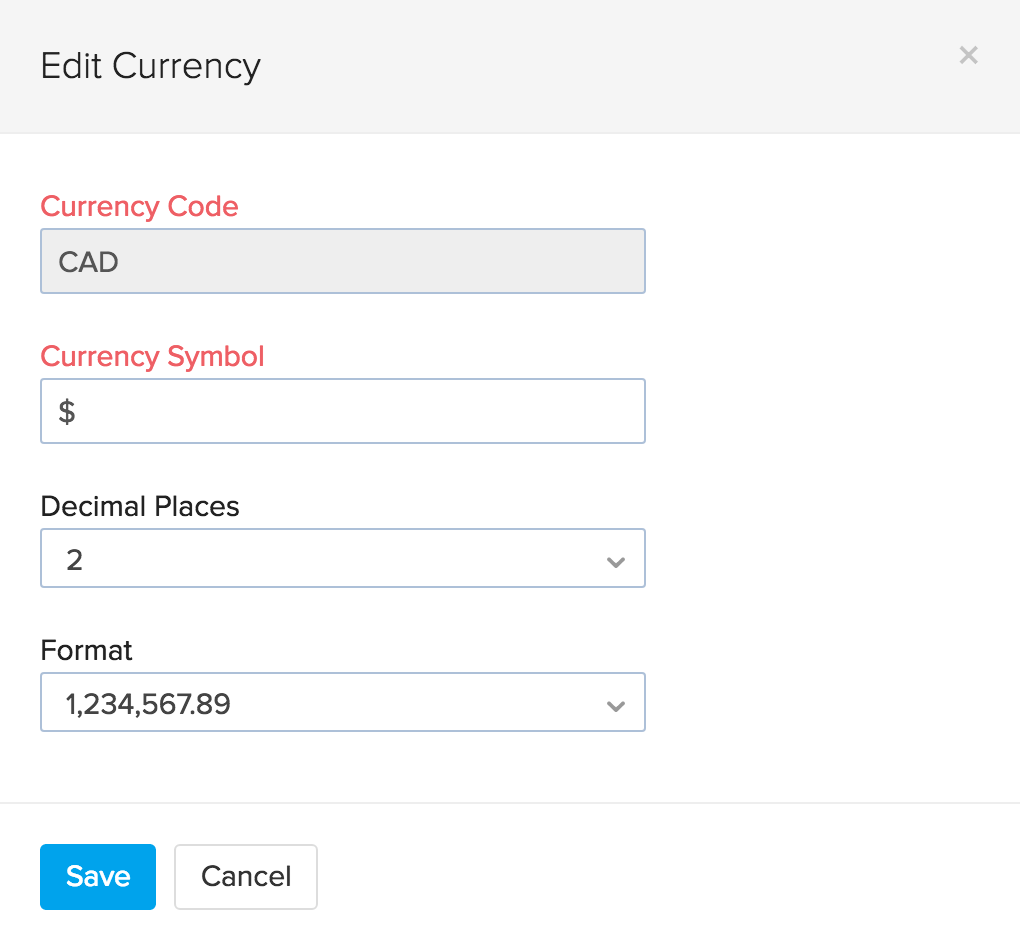Click the Edit Currency dialog title

pyautogui.click(x=150, y=66)
